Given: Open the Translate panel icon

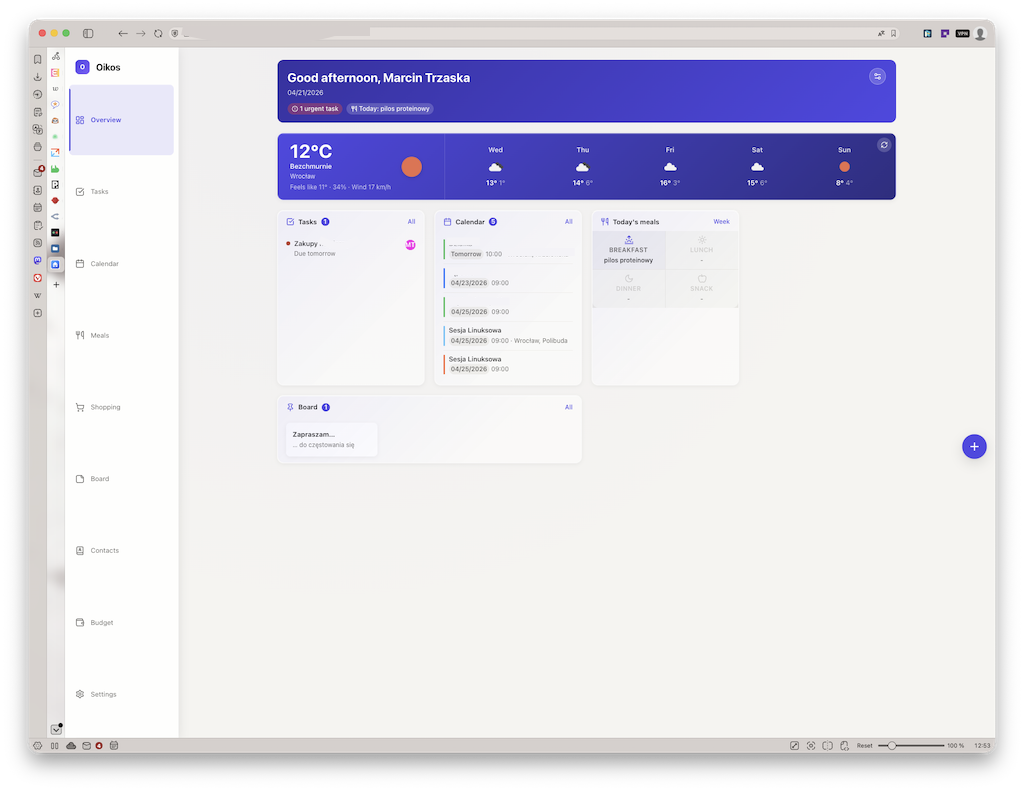Looking at the screenshot, I should click(37, 129).
